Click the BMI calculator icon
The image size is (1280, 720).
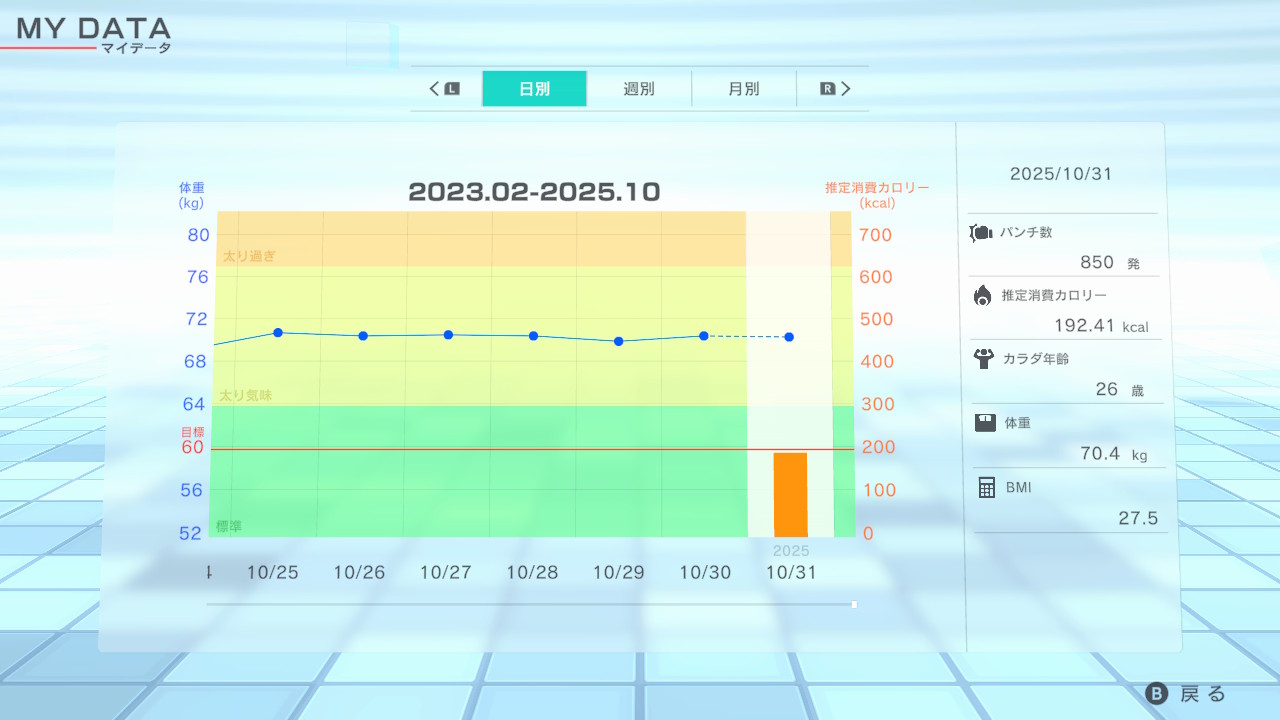(986, 487)
